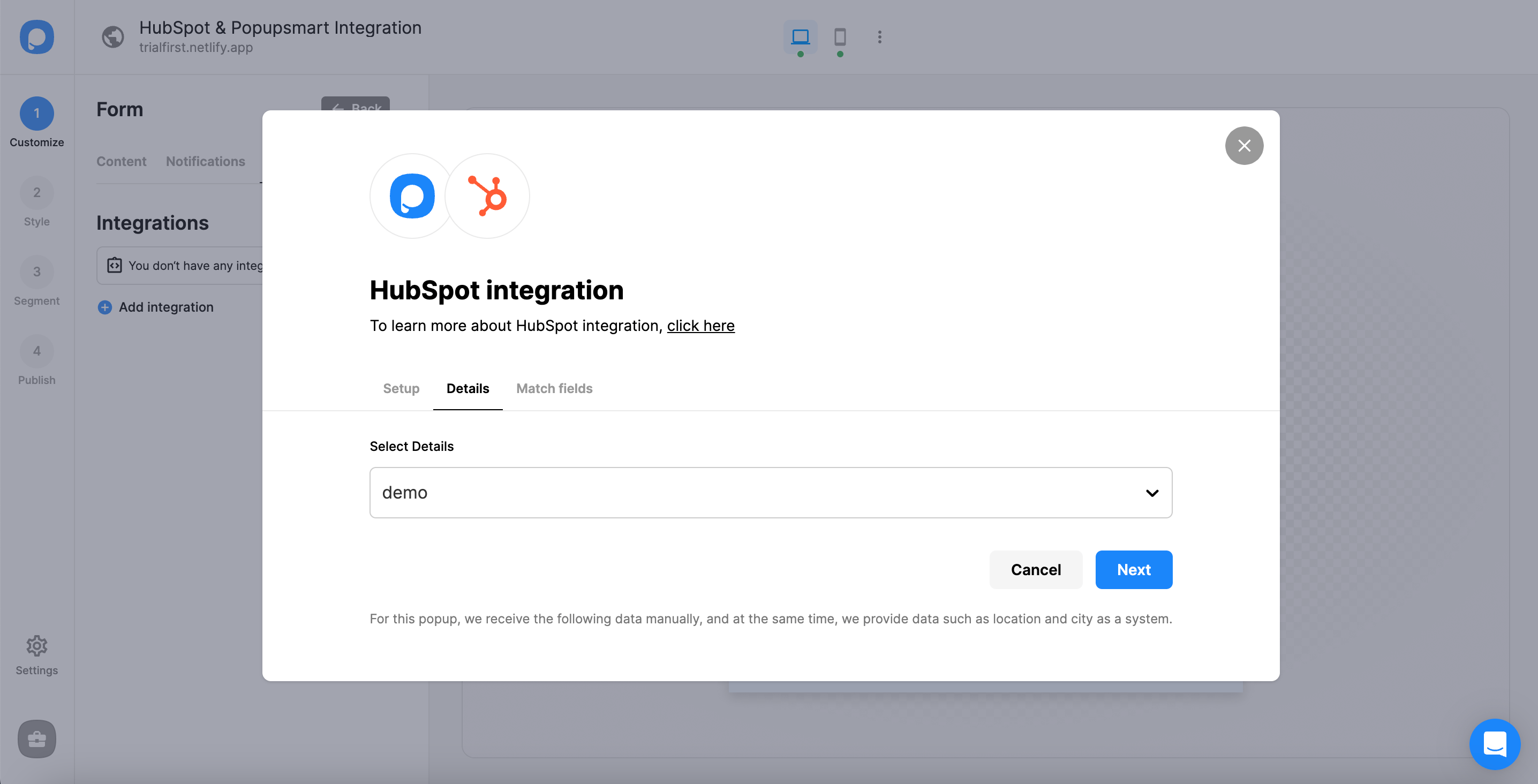Click the Settings gear icon in sidebar
The height and width of the screenshot is (784, 1538).
click(x=37, y=645)
